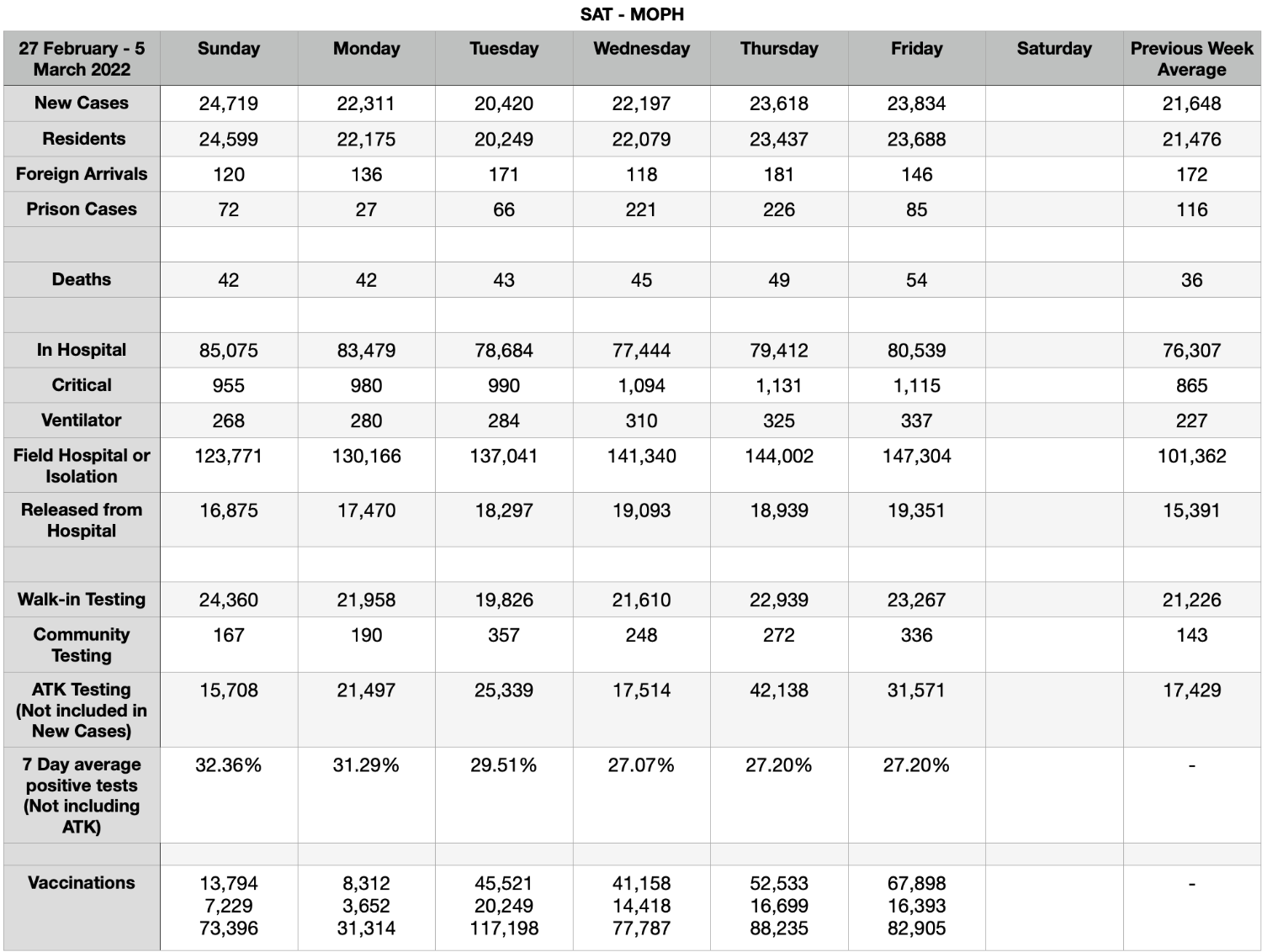1262x952 pixels.
Task: Click Thursday's Critical value 1,131
Action: pyautogui.click(x=779, y=385)
